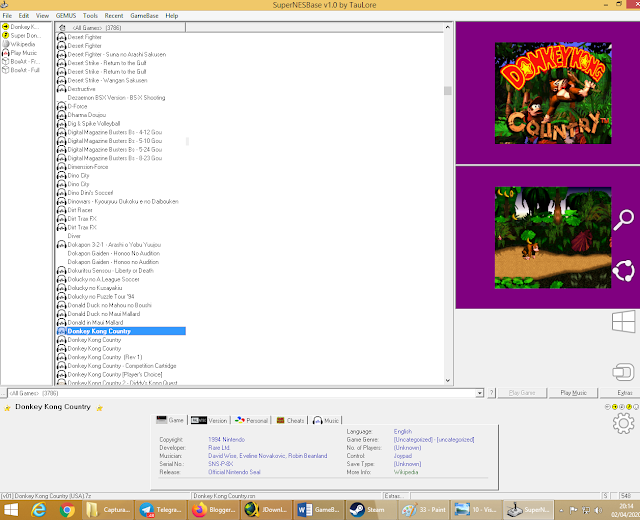Open the GEMUS menu
The height and width of the screenshot is (520, 640).
coord(66,16)
